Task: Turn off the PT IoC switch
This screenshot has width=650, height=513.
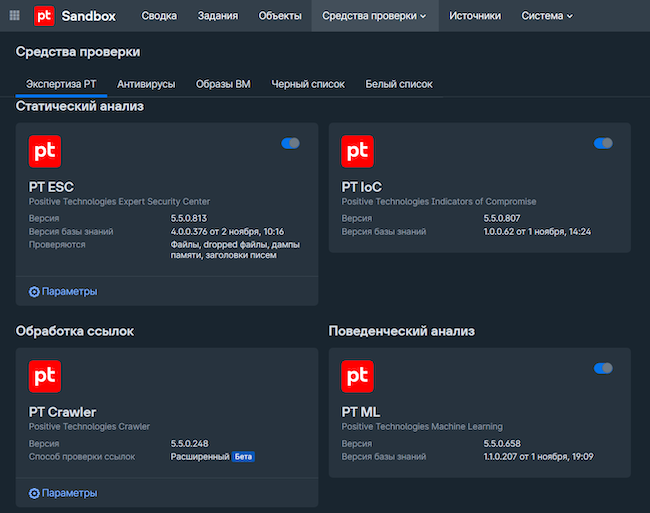Action: 603,143
